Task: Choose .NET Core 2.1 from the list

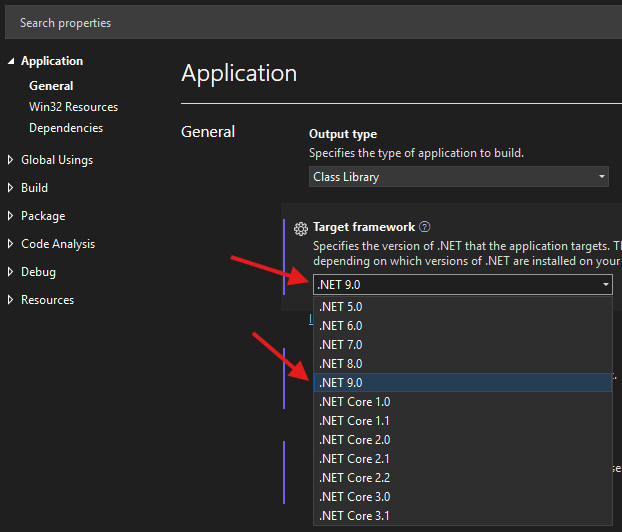Action: pos(463,459)
